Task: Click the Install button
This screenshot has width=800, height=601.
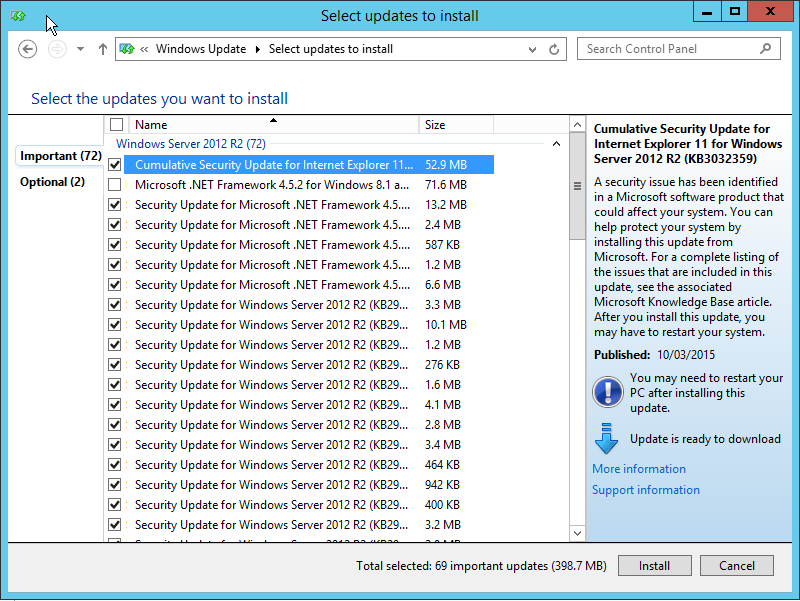Action: click(655, 566)
